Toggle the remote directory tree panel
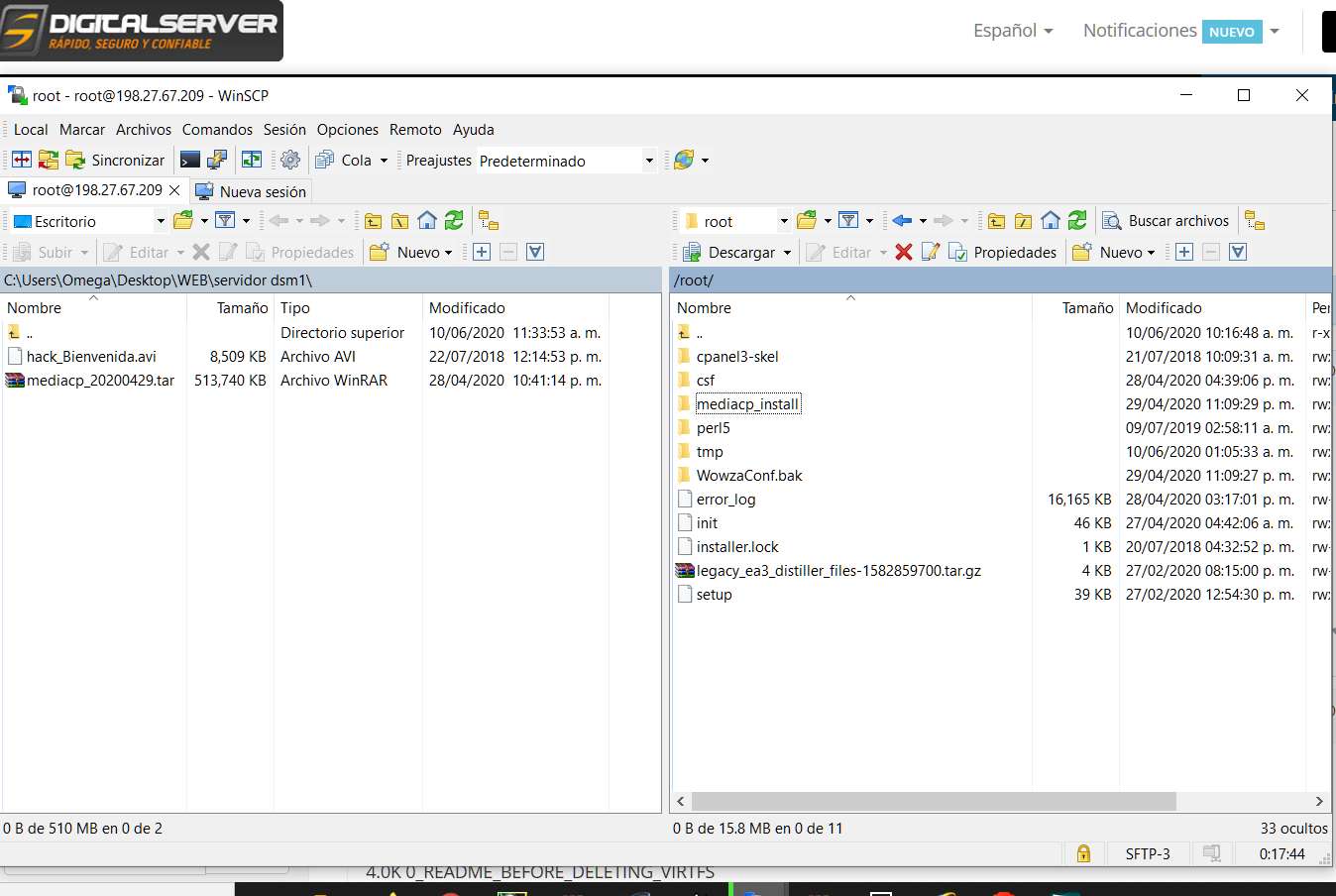This screenshot has height=896, width=1336. tap(1255, 221)
